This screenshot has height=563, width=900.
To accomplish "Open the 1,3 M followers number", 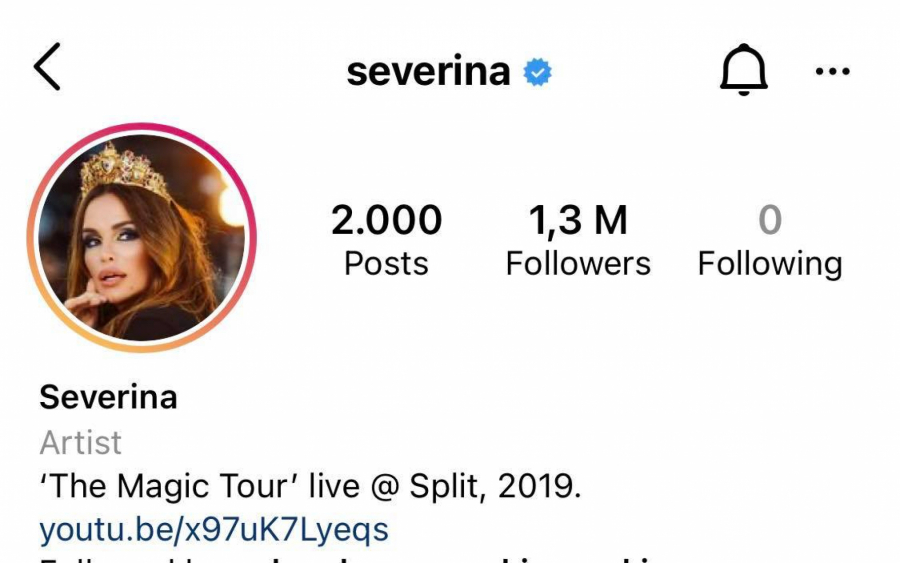I will 578,220.
